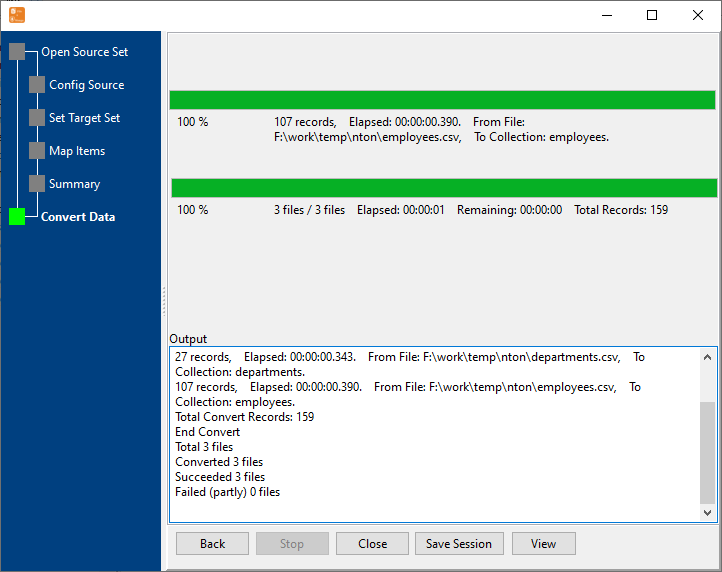Click the output scrollbar down arrow
This screenshot has width=722, height=572.
(708, 512)
